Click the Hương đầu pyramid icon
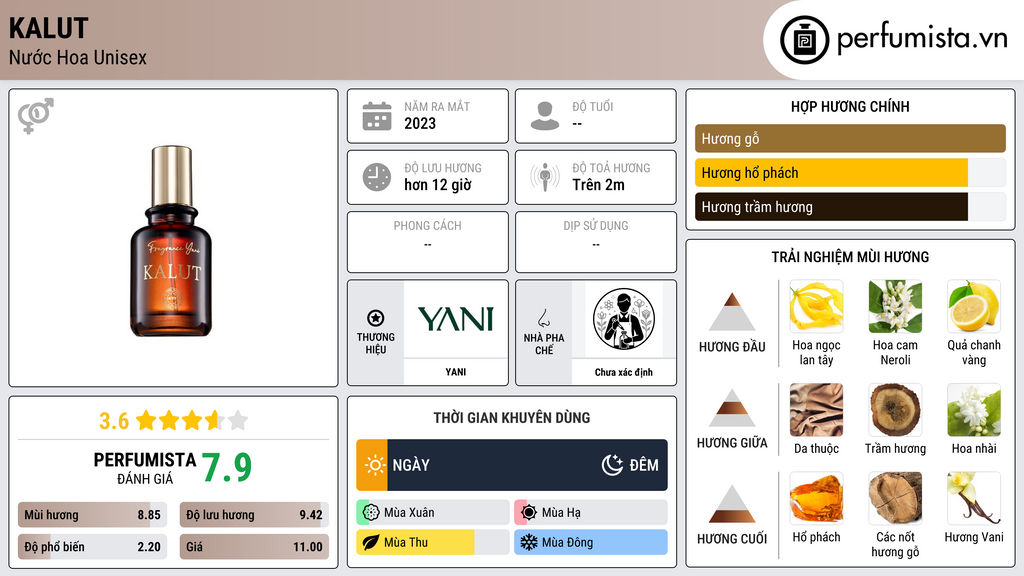The width and height of the screenshot is (1024, 576). tap(732, 312)
